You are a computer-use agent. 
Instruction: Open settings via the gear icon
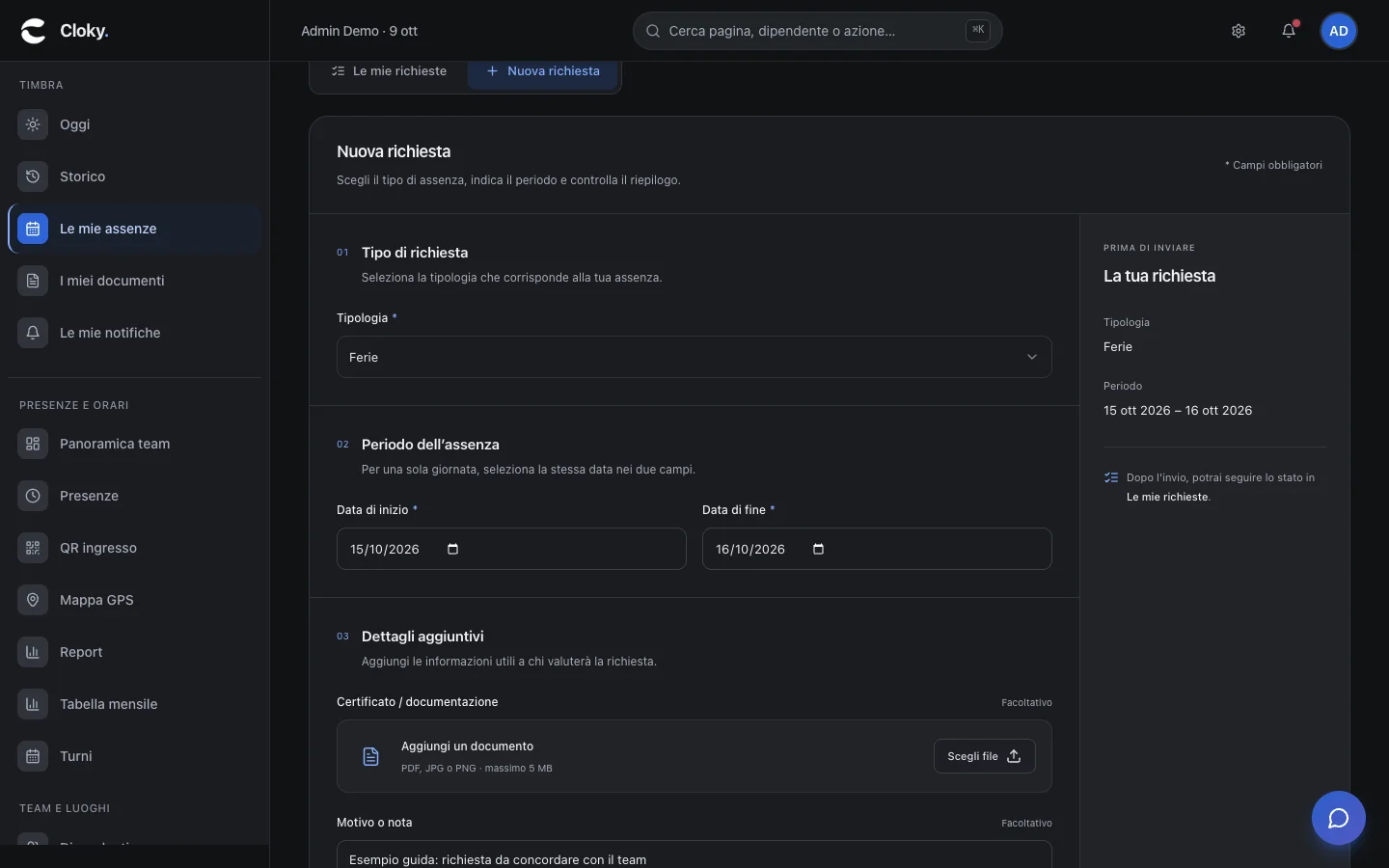click(x=1239, y=31)
